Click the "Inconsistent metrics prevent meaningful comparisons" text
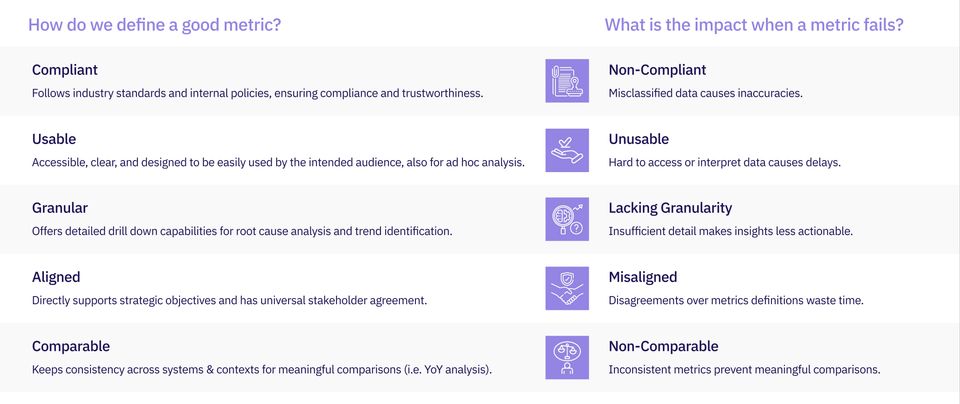The height and width of the screenshot is (404, 960). 744,369
